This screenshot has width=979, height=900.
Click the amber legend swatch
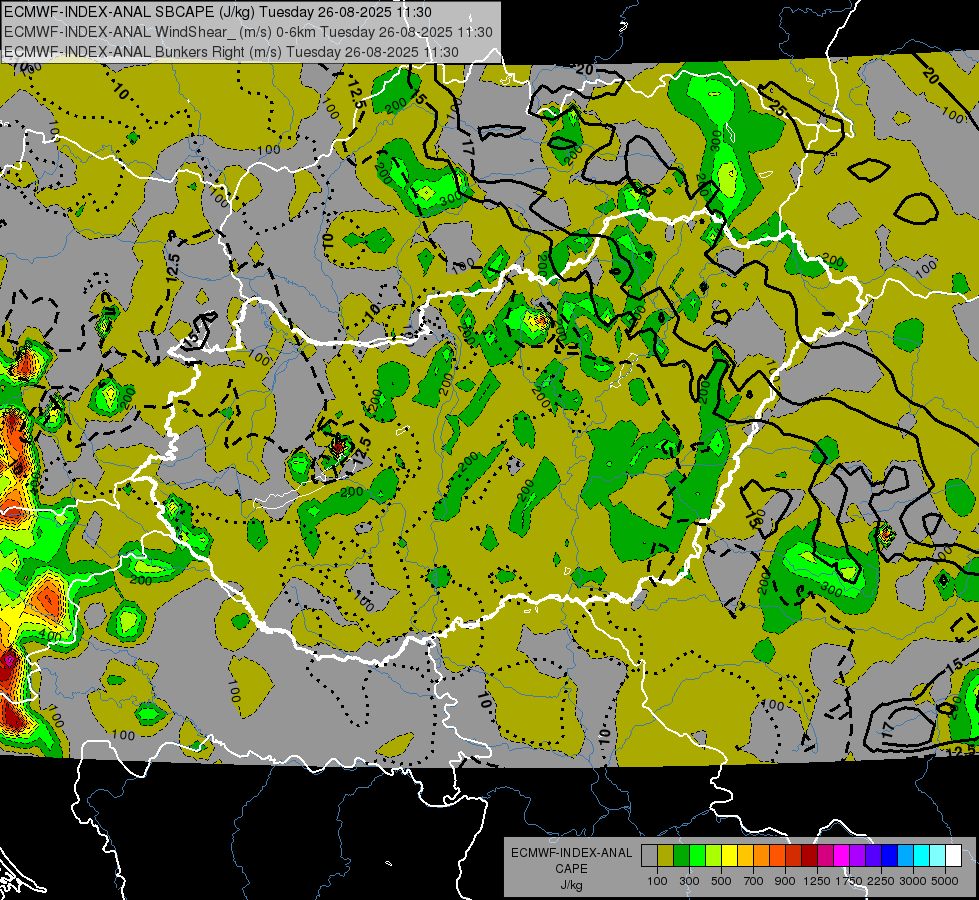click(x=745, y=856)
